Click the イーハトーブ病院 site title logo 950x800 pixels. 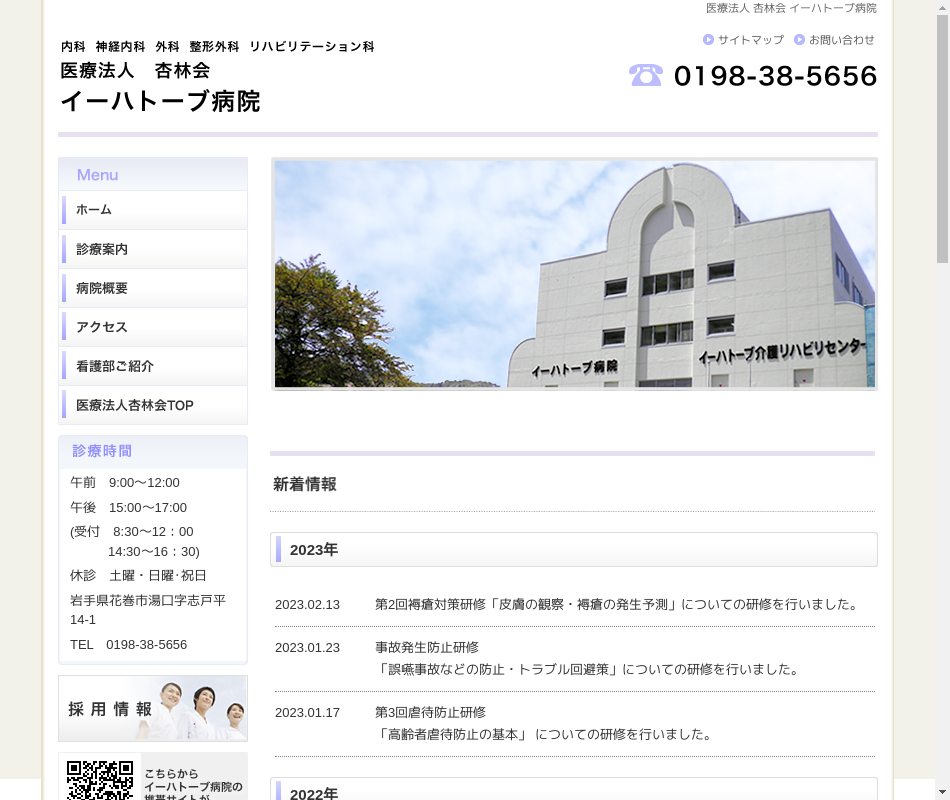click(x=160, y=100)
